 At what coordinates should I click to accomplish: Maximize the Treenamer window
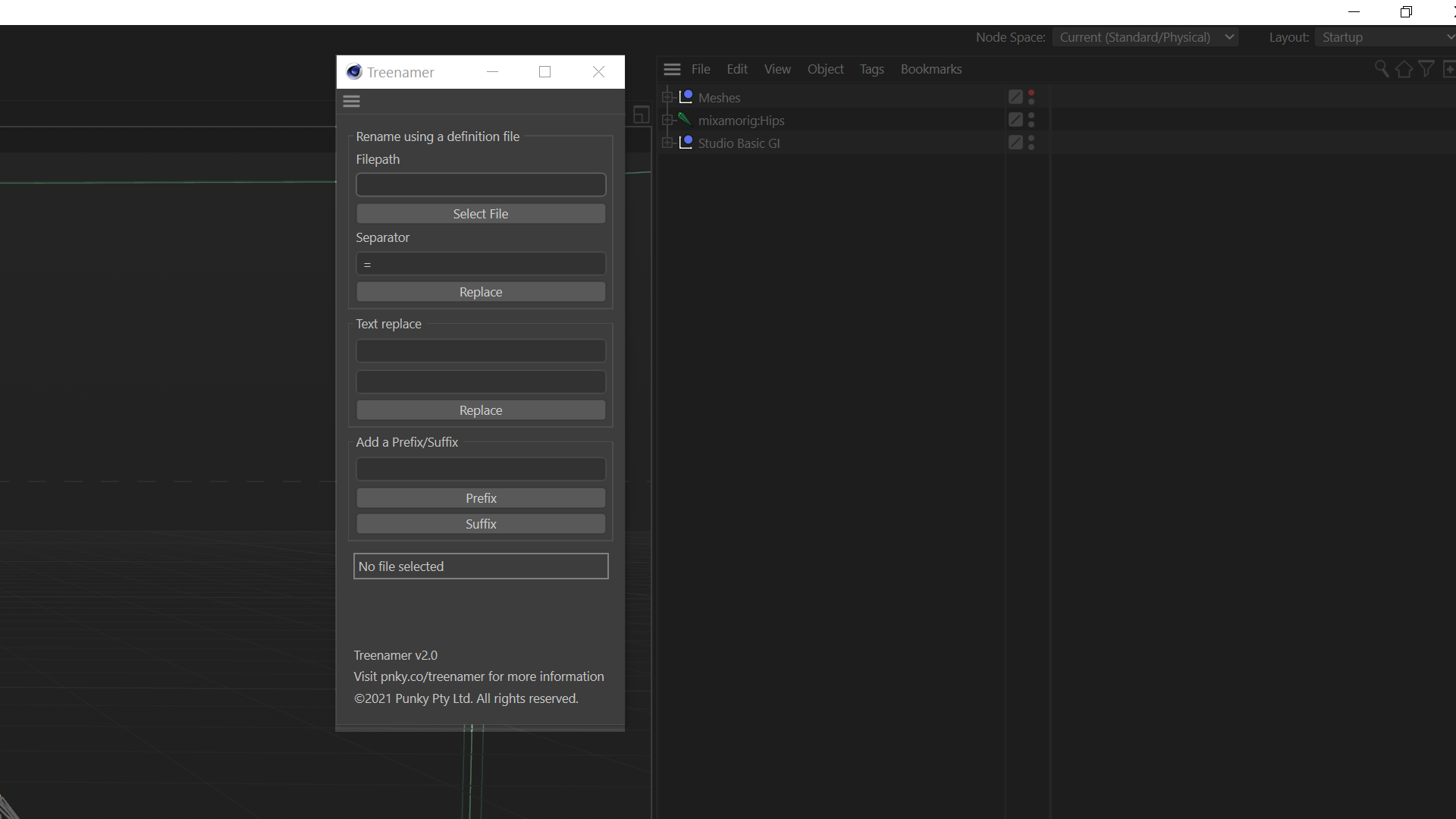pos(544,72)
